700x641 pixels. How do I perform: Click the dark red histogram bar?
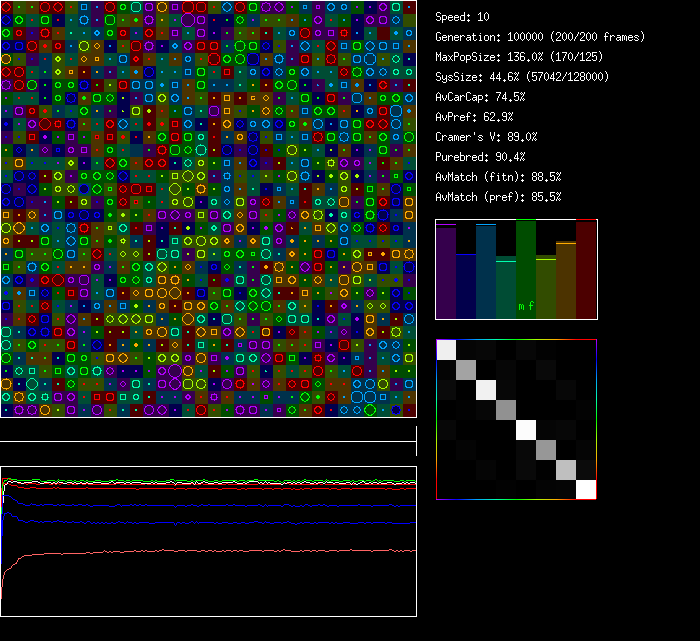tap(586, 269)
